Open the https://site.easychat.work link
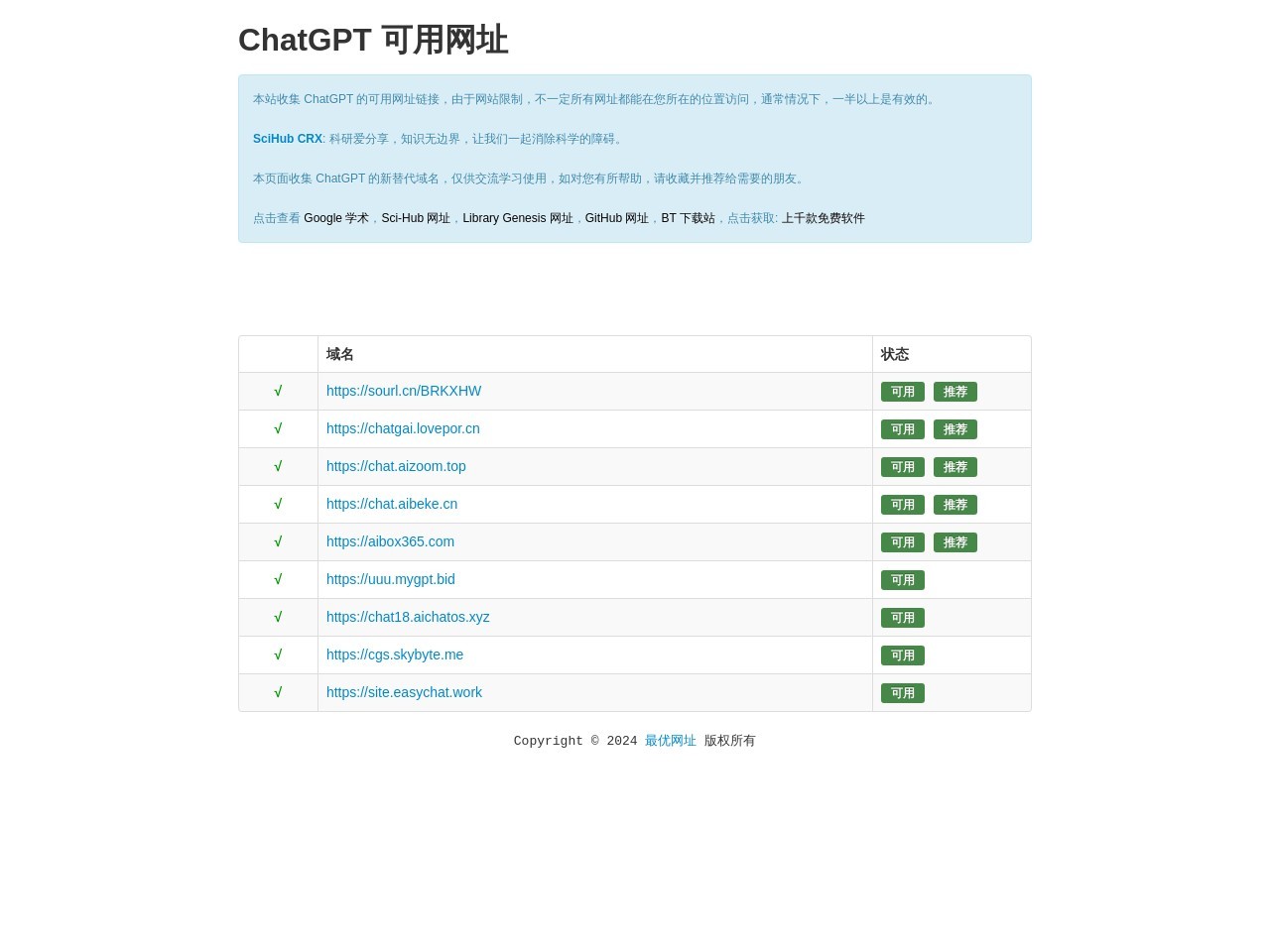Screen dimensions: 1270x952 click(x=404, y=692)
